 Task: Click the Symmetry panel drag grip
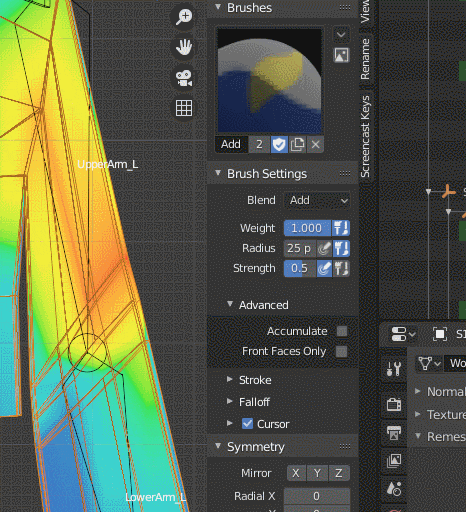click(345, 446)
